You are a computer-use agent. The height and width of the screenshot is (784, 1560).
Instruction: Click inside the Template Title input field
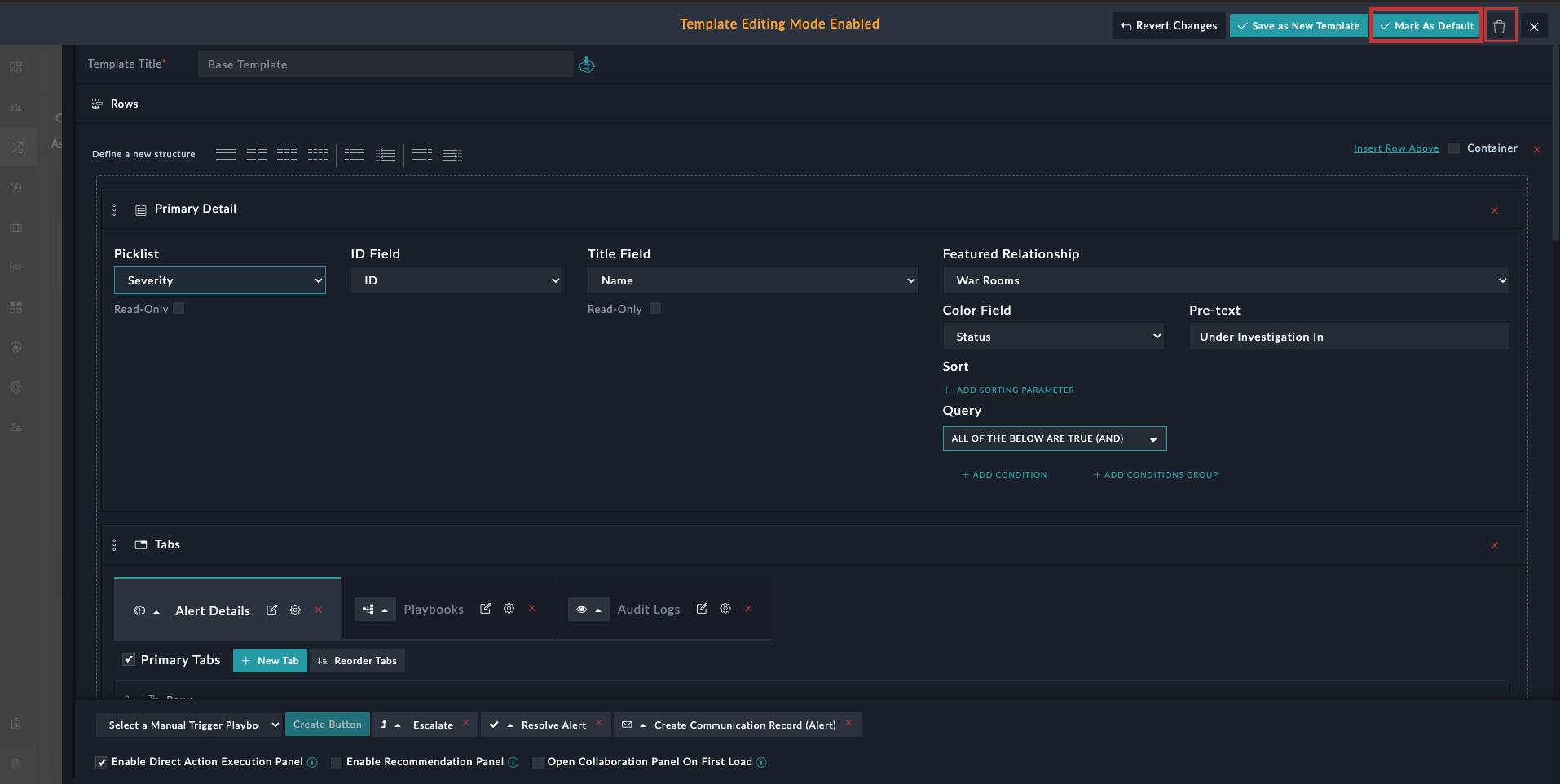[x=385, y=64]
